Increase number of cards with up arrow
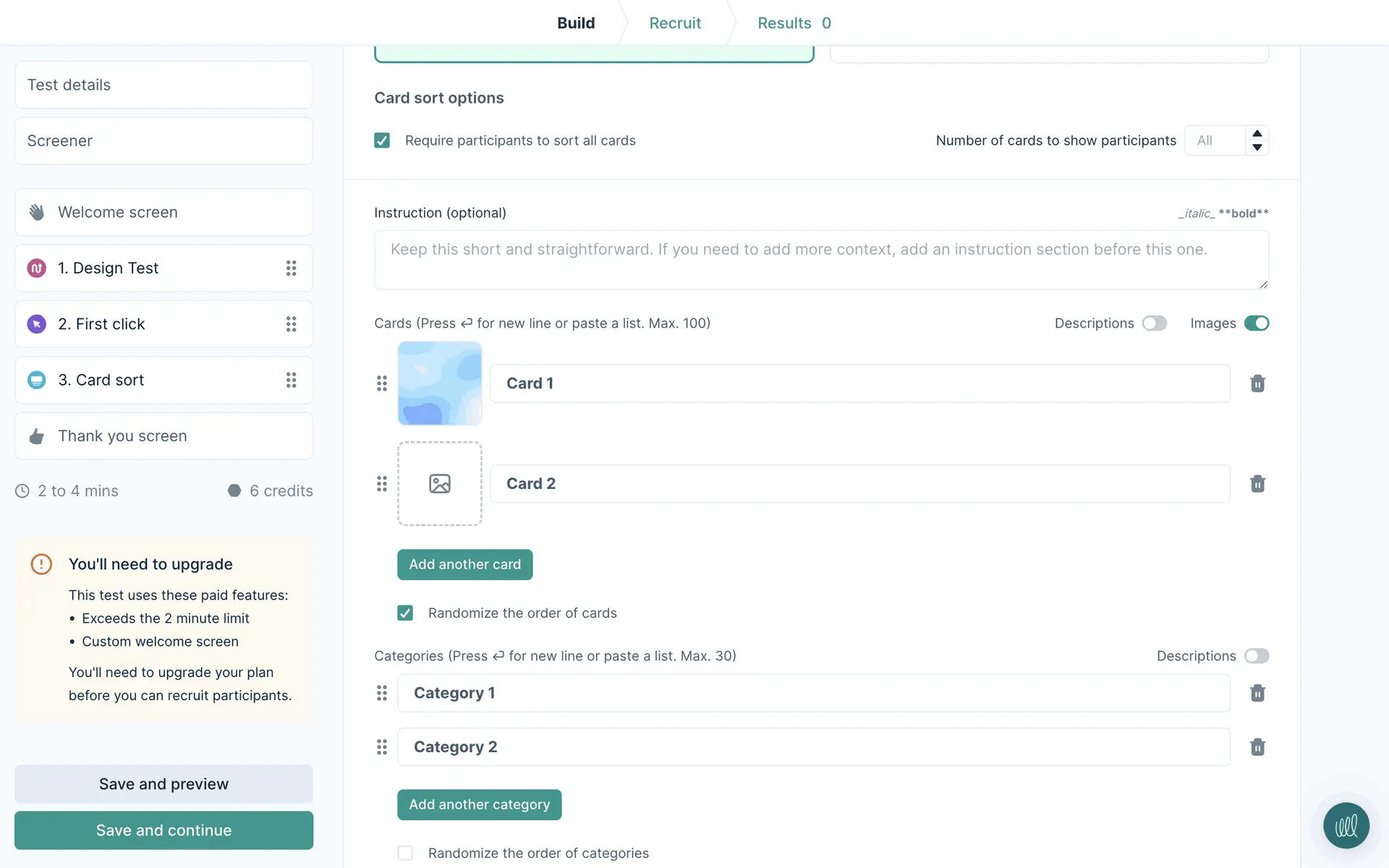1389x868 pixels. coord(1257,134)
